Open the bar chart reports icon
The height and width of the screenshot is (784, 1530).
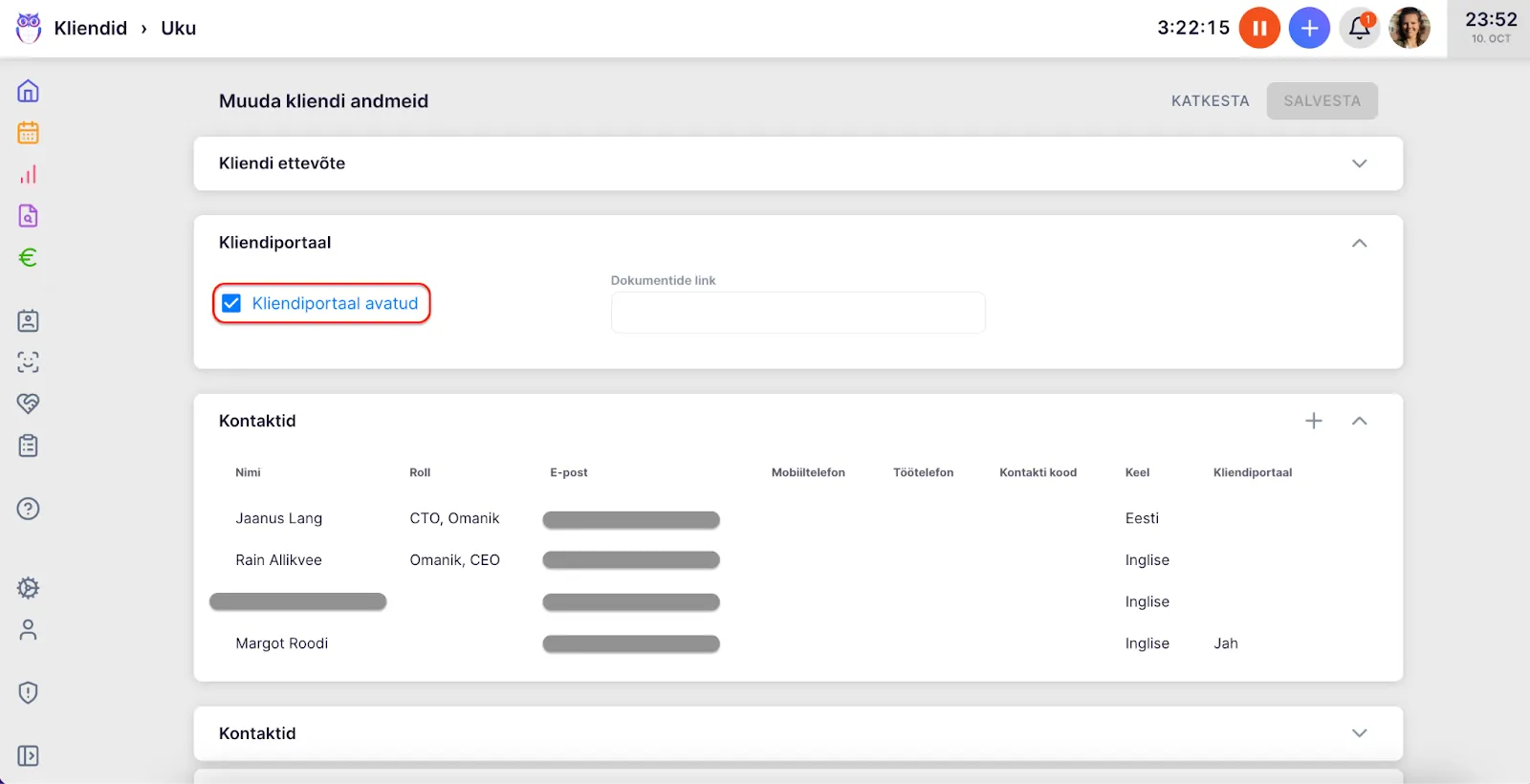click(29, 174)
